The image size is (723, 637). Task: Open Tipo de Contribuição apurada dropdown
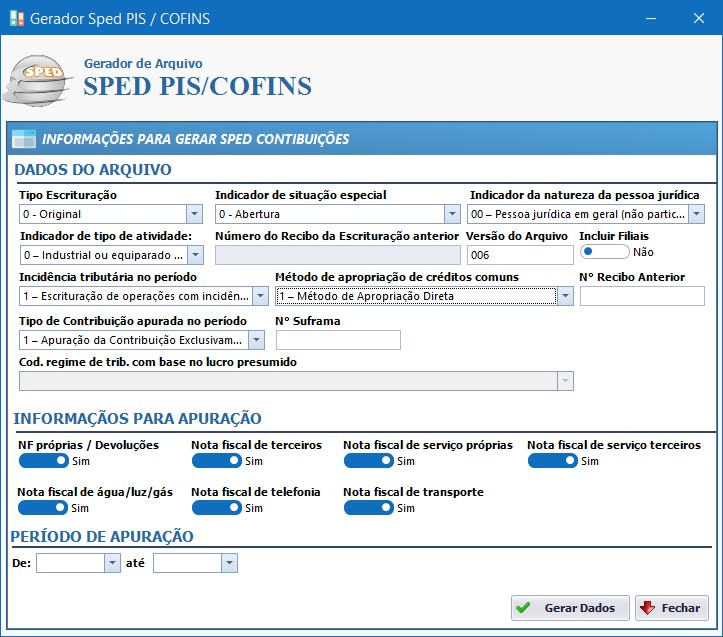[x=256, y=340]
